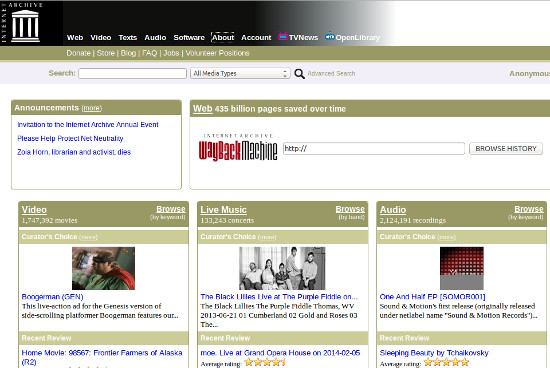Open Invitation to the Internet Archive Annual Event
This screenshot has height=368, width=550.
88,125
